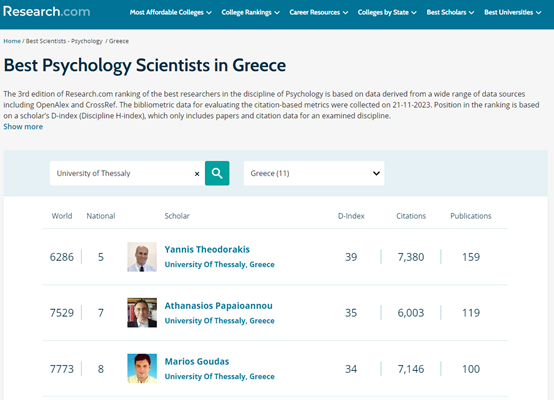
Task: Click University Of Thessaly link under Yannis Theodorakis
Action: tap(219, 264)
